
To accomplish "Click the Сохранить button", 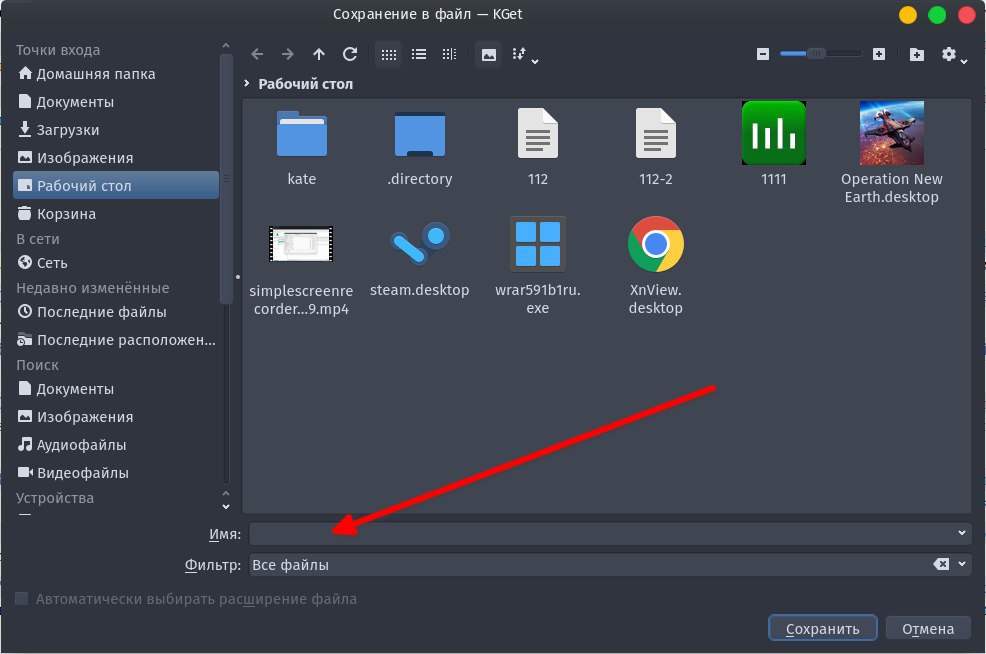I will click(823, 628).
